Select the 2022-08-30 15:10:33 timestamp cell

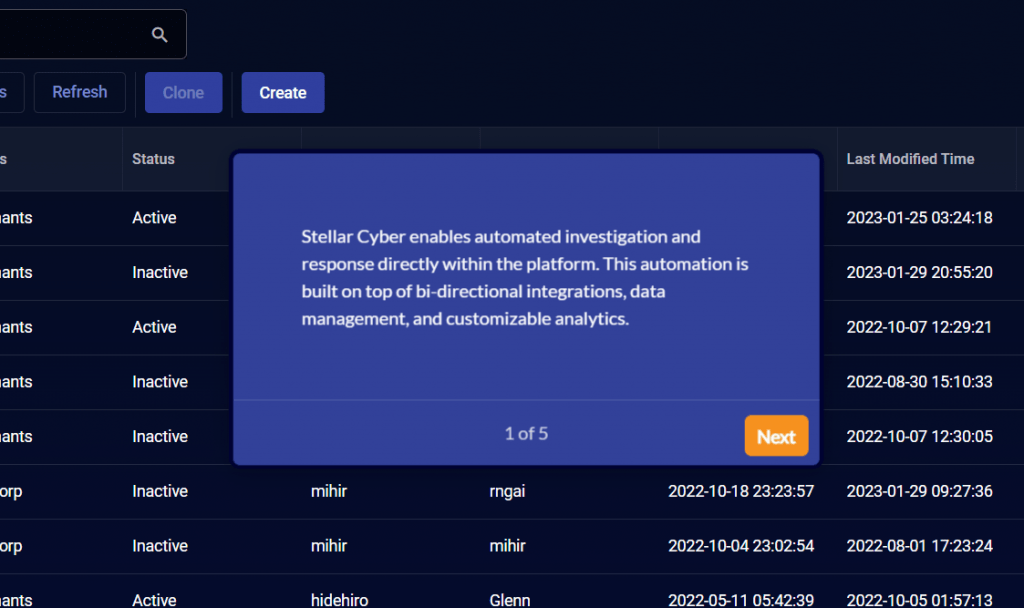click(919, 382)
